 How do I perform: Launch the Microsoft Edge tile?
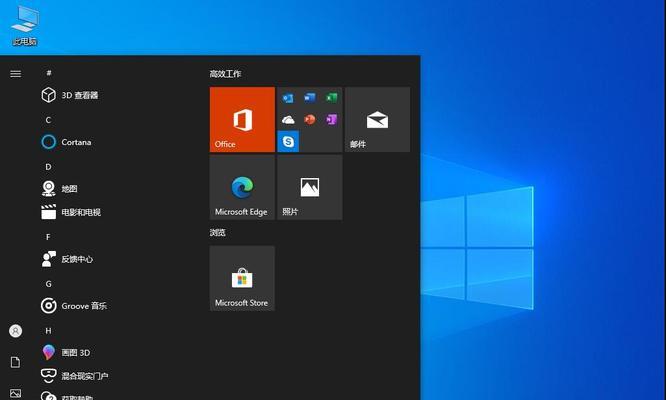[x=242, y=187]
